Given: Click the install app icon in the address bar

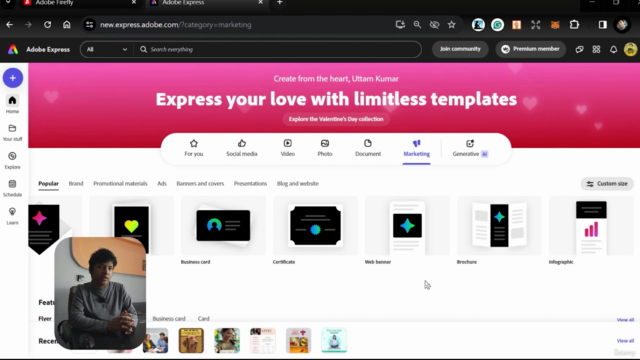Looking at the screenshot, I should tap(400, 25).
